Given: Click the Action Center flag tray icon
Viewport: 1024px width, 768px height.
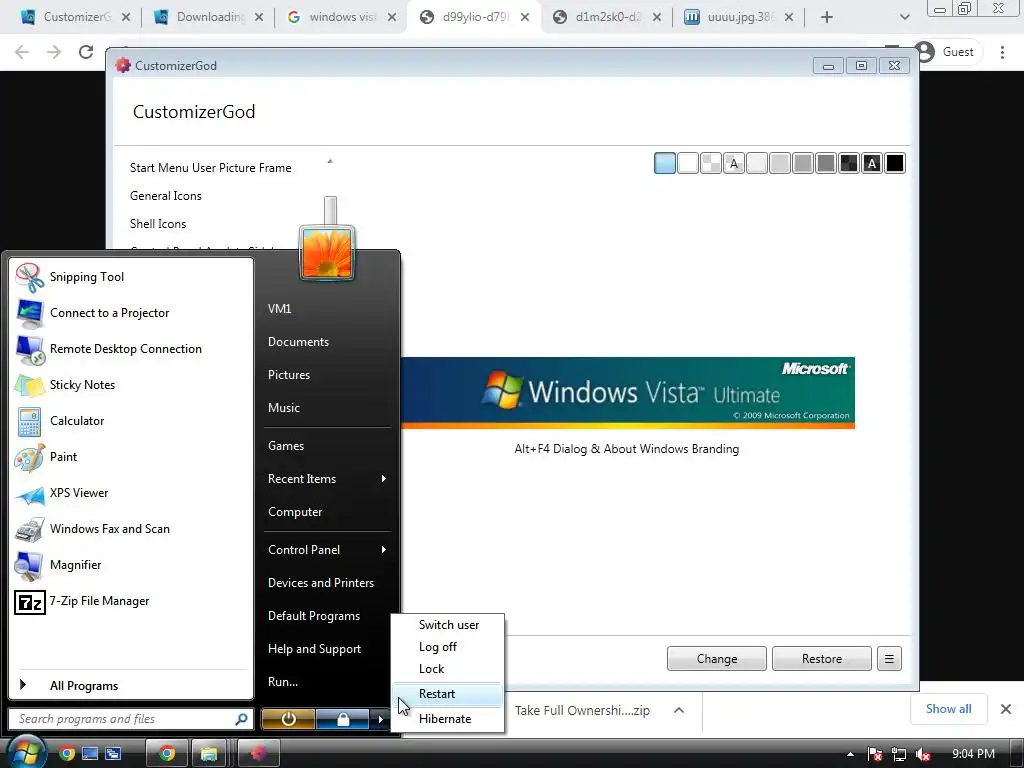Looking at the screenshot, I should tap(874, 754).
